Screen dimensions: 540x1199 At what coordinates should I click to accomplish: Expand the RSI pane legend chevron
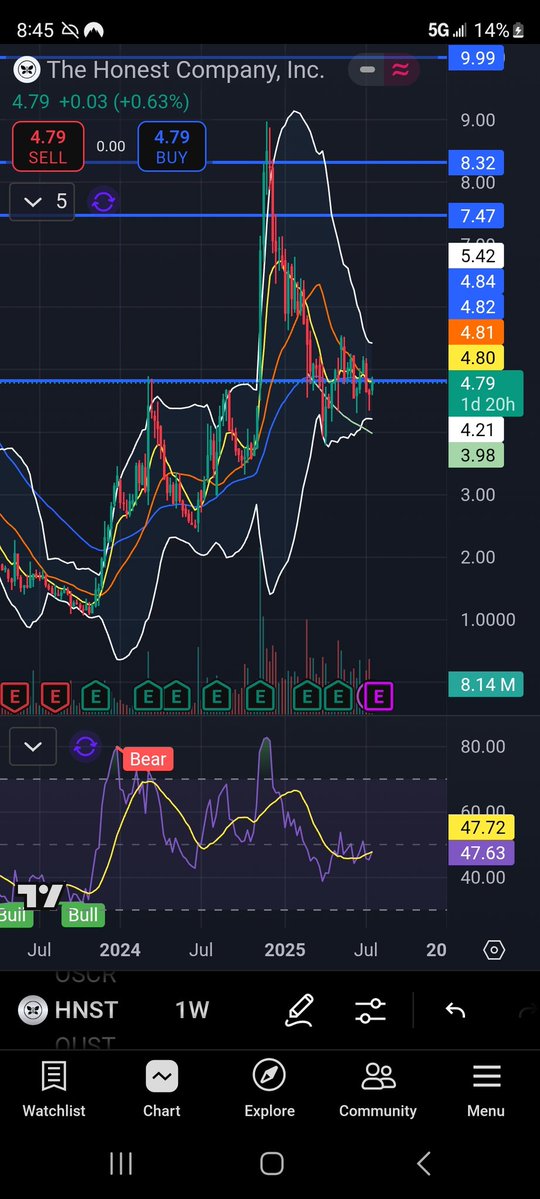click(x=33, y=747)
